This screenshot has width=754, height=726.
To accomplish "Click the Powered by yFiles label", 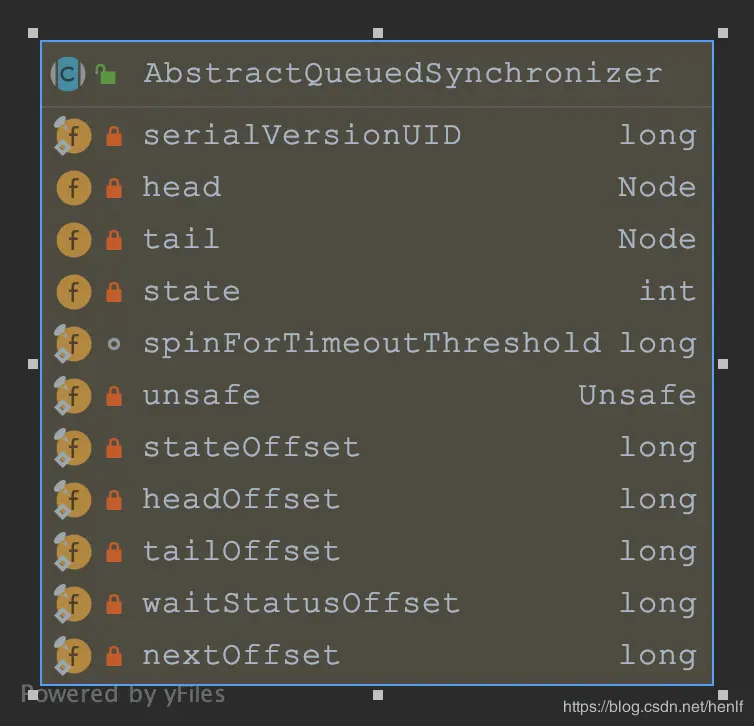I will tap(123, 694).
